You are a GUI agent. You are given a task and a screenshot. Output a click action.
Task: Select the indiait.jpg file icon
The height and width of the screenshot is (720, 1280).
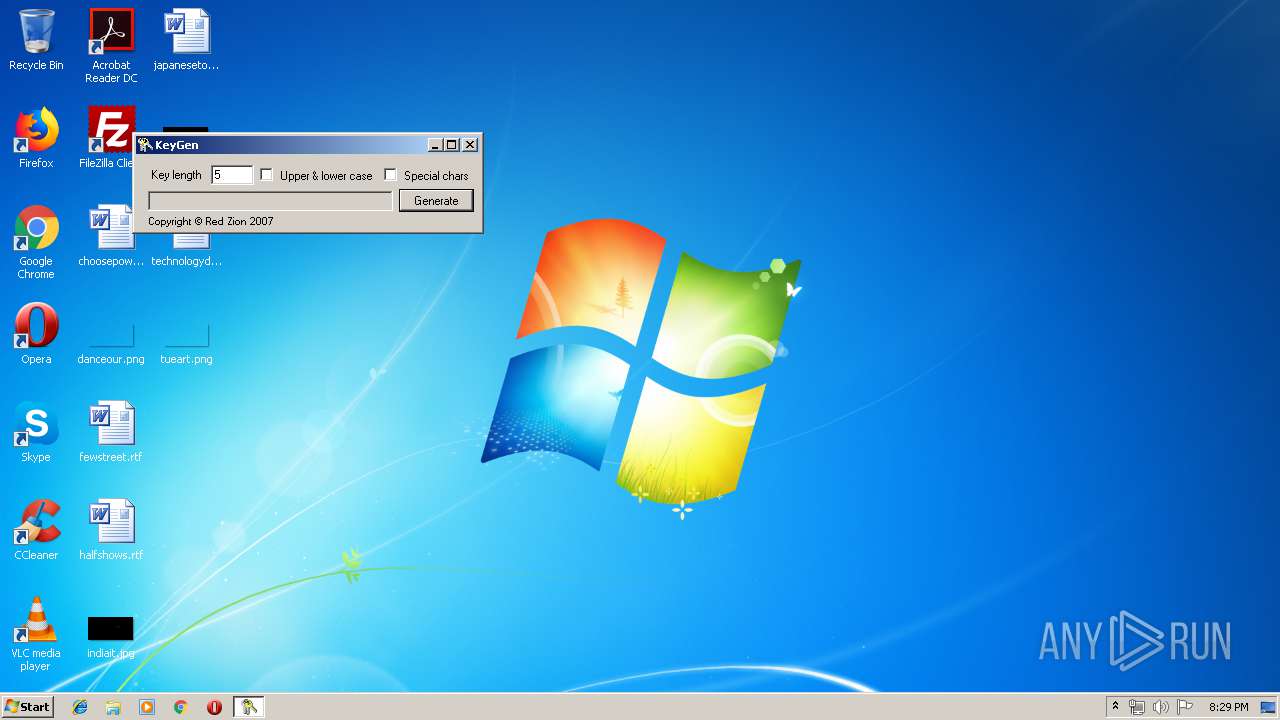tap(111, 638)
